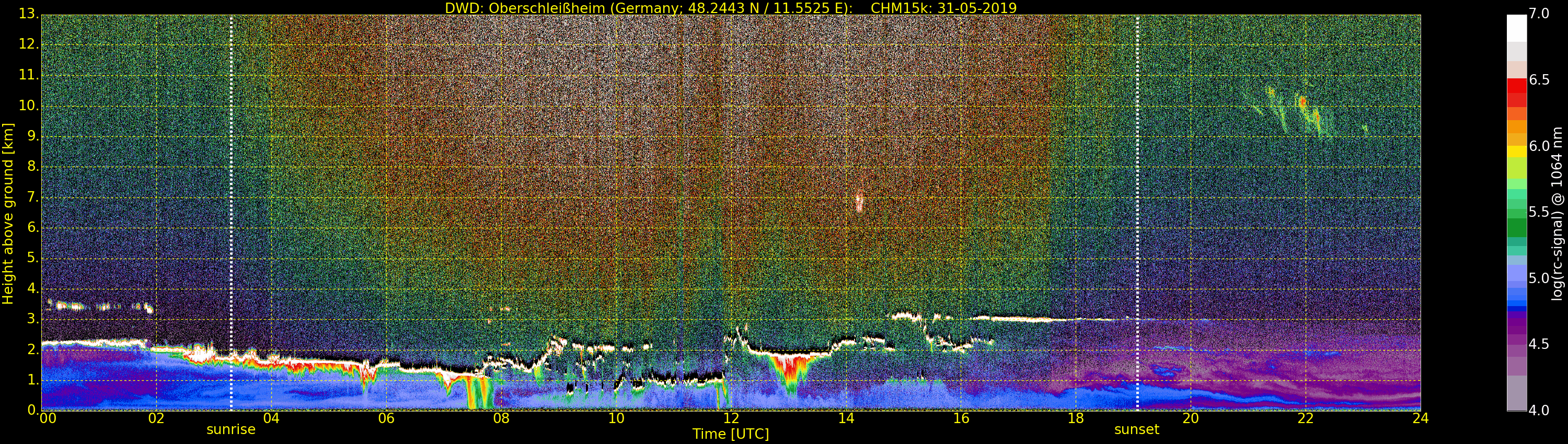Click the '9.' height tick label
1568x444 pixels.
coord(32,136)
